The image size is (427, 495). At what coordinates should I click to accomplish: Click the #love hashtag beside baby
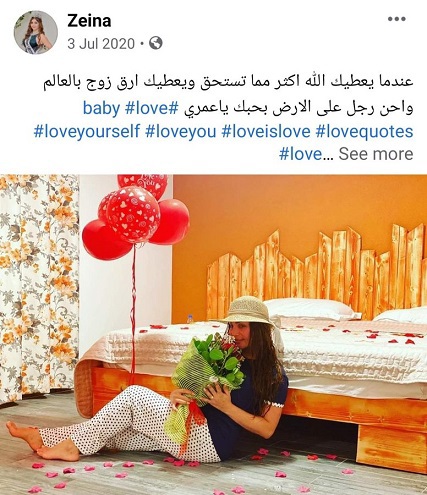tap(152, 108)
